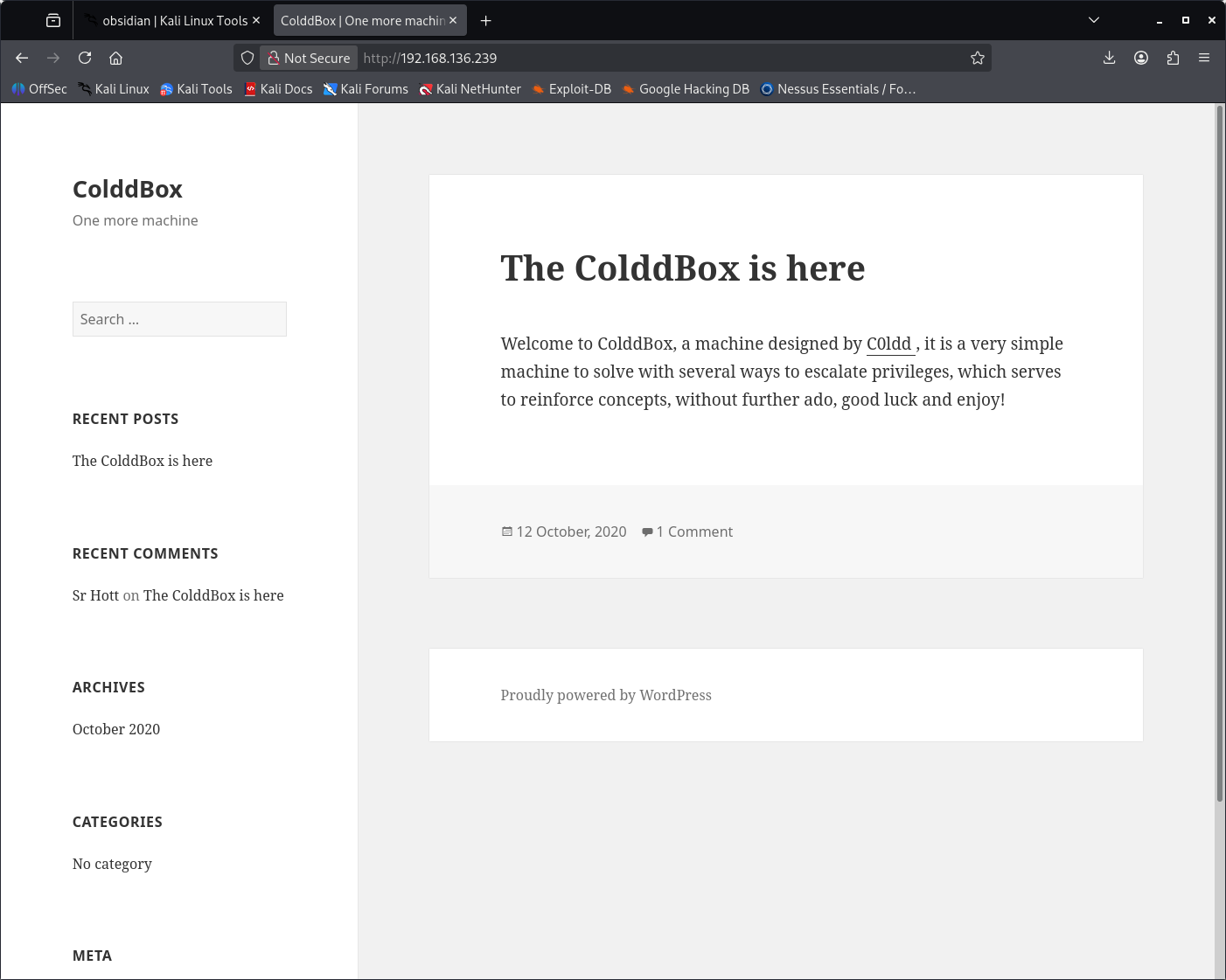
Task: Bookmark this page with the star icon
Action: click(x=977, y=58)
